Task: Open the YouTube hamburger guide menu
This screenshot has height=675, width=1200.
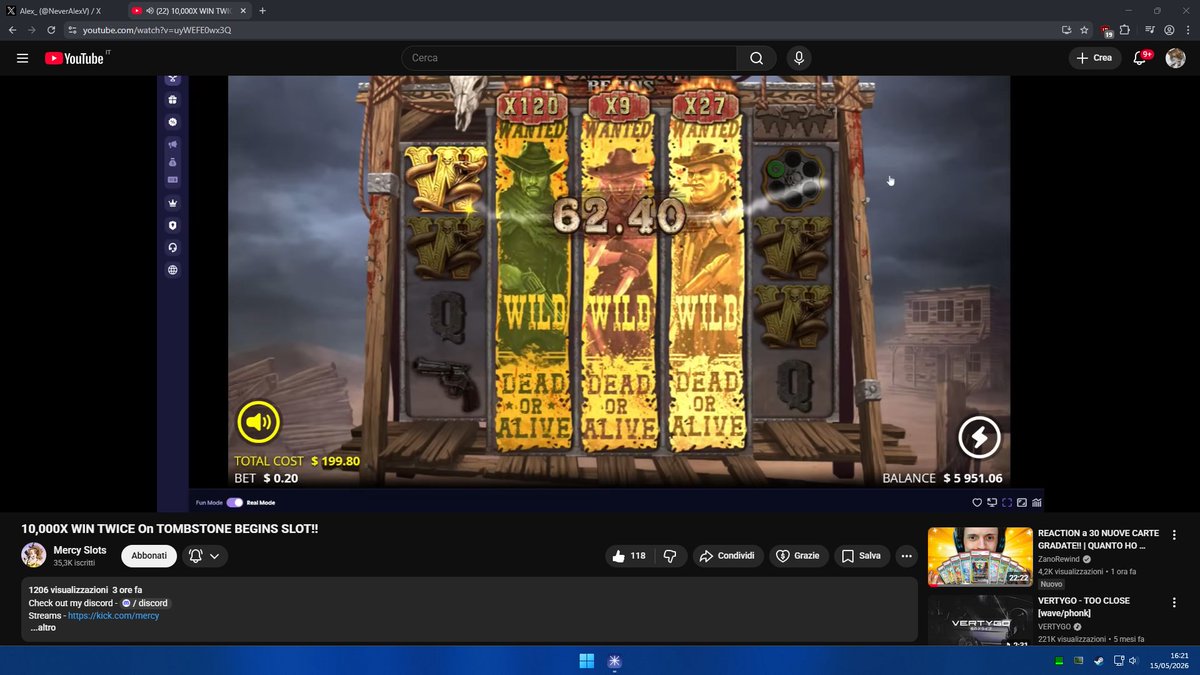Action: click(22, 58)
